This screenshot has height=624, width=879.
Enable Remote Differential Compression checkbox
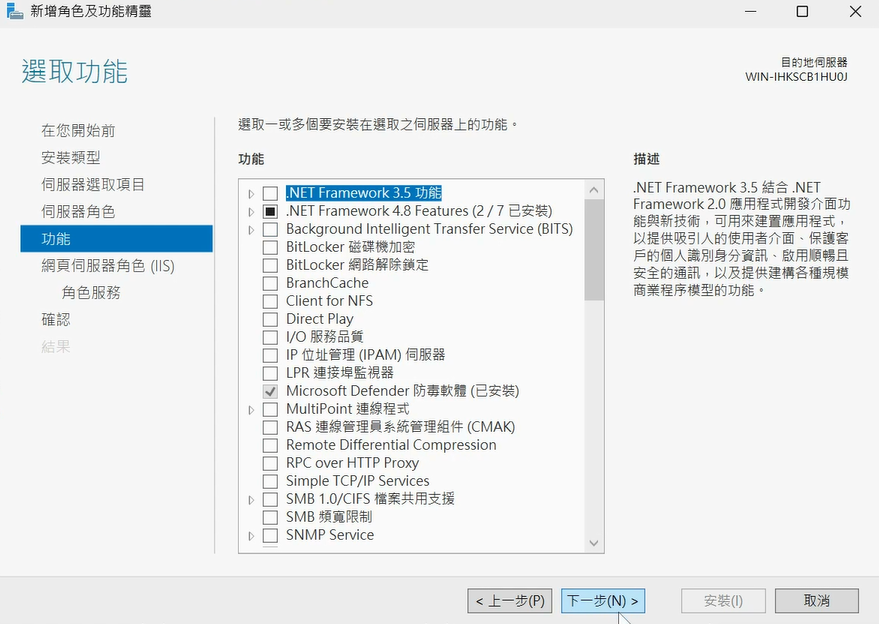coord(270,445)
